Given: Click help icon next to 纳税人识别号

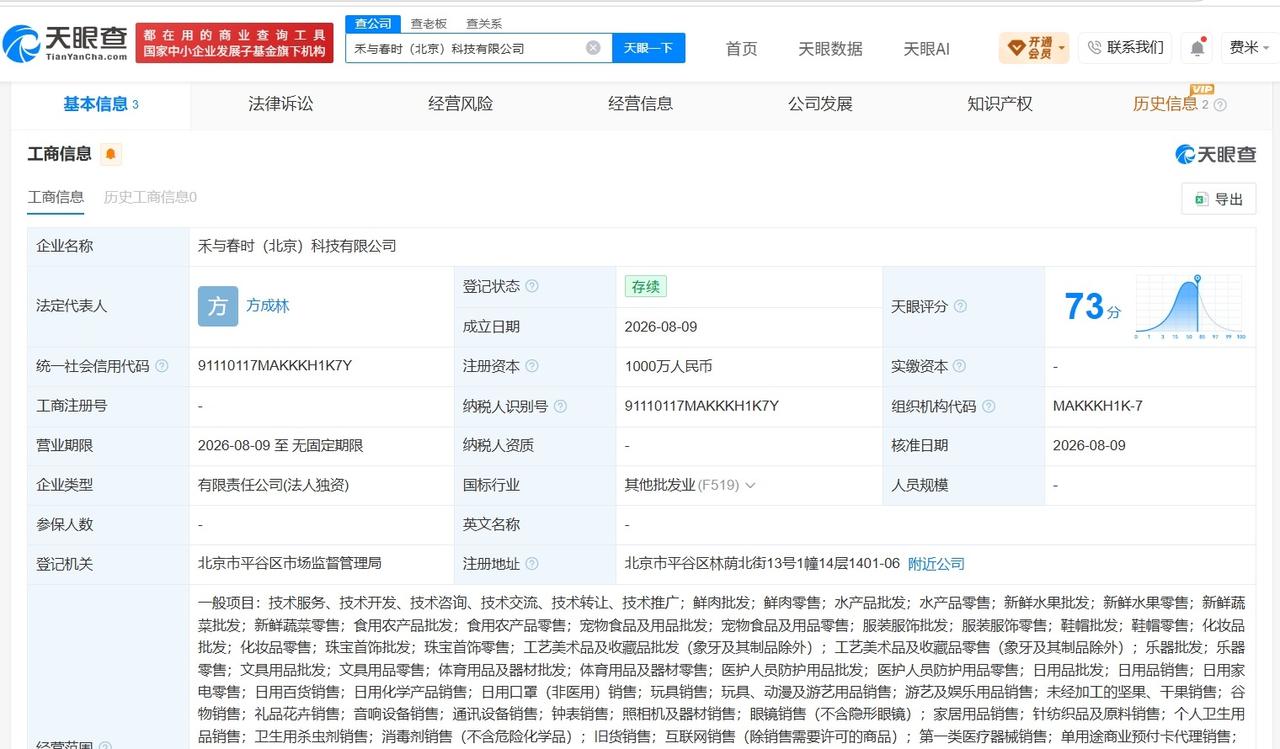Looking at the screenshot, I should tap(560, 406).
